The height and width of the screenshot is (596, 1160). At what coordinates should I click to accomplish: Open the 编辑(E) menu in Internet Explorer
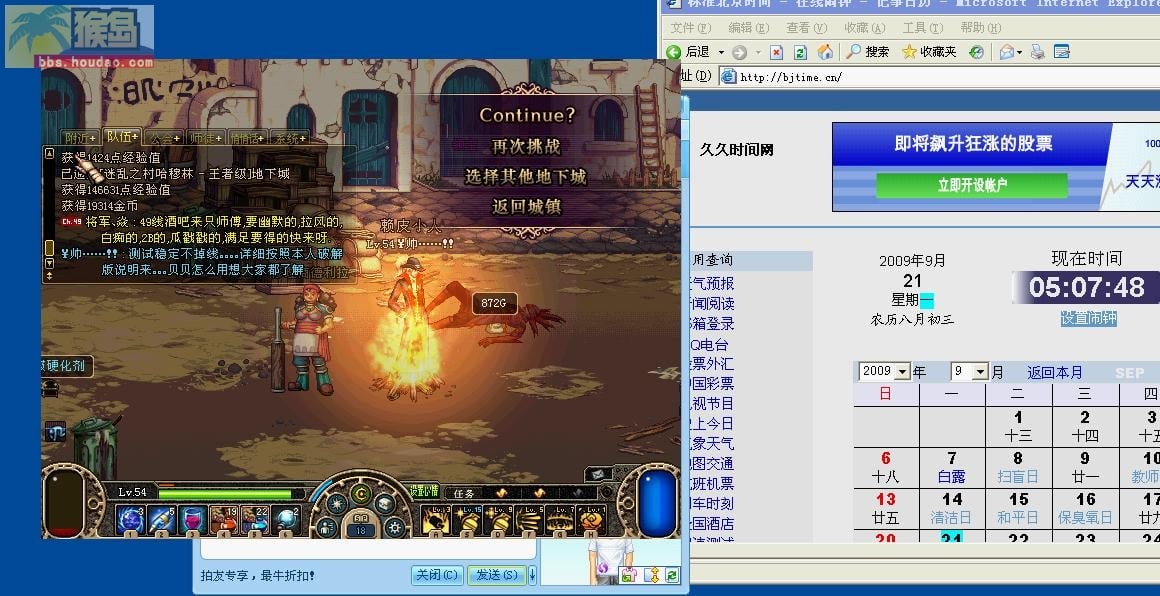coord(749,27)
